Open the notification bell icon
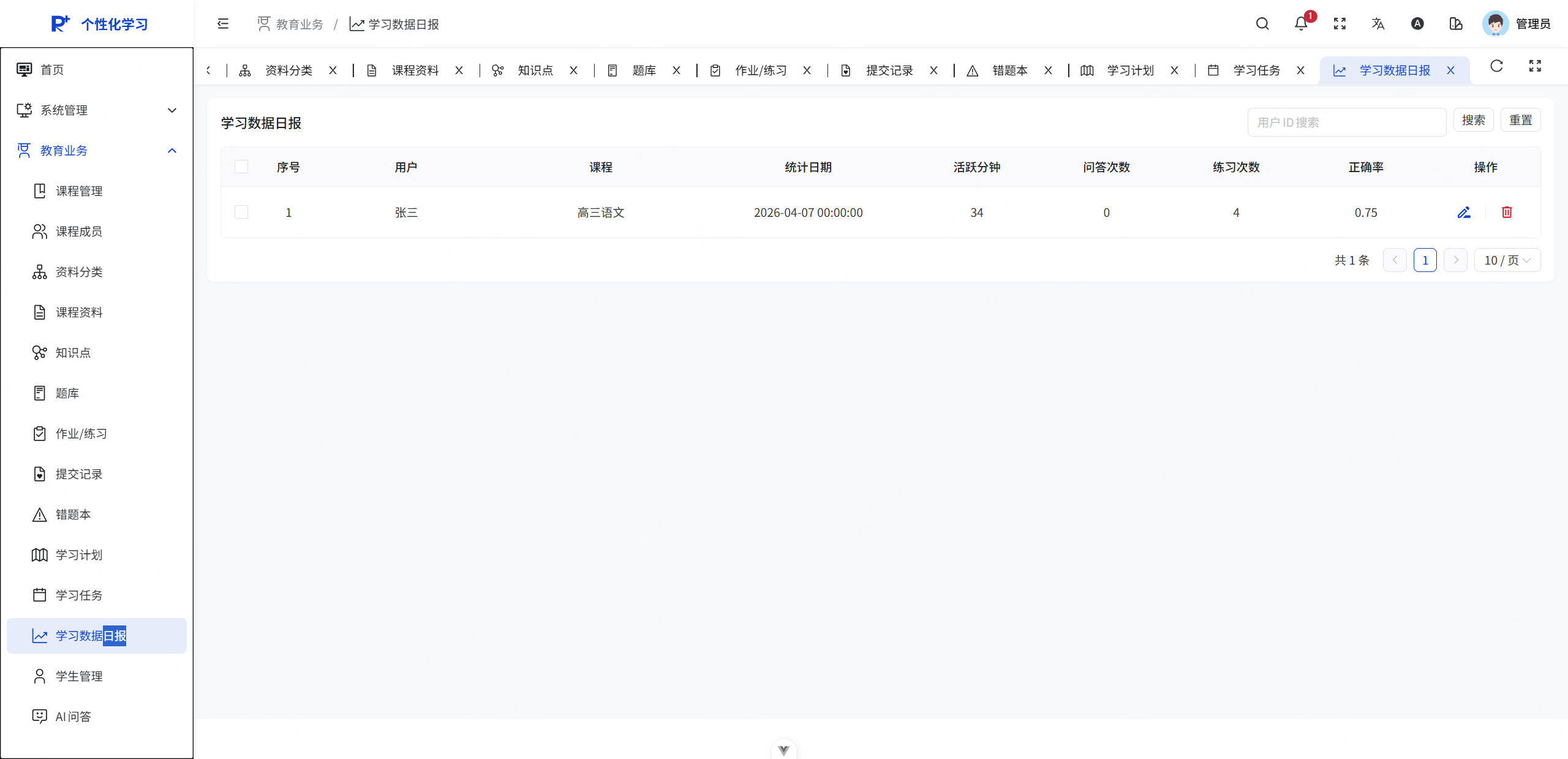This screenshot has width=1568, height=759. (x=1301, y=24)
